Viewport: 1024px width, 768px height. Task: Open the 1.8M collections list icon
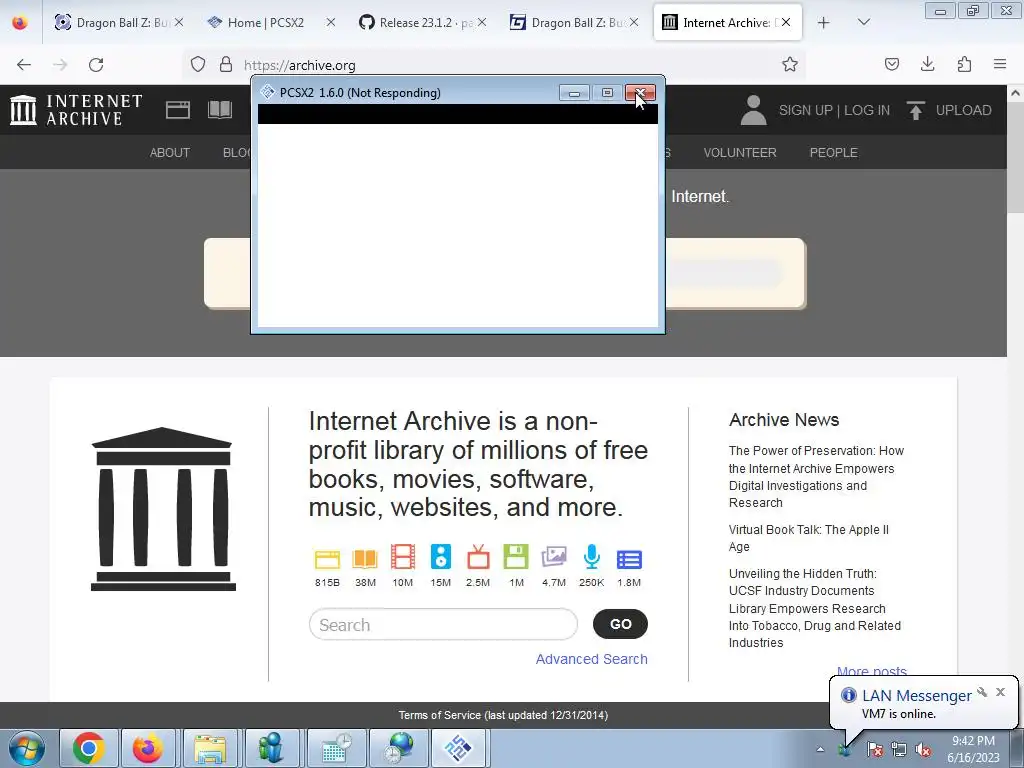tap(629, 559)
